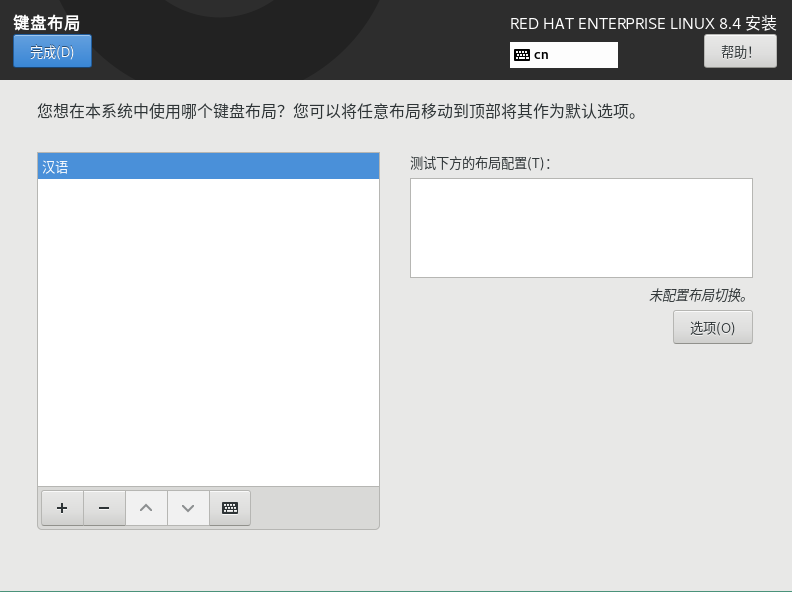The width and height of the screenshot is (792, 595).
Task: Focus the layout test text box
Action: (581, 228)
